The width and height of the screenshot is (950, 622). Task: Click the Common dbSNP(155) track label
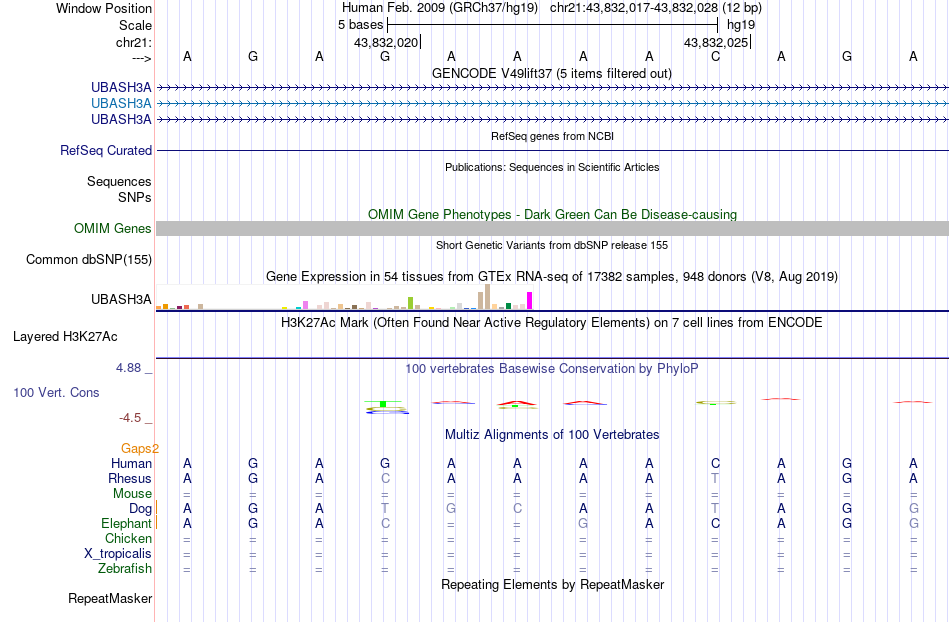click(x=88, y=260)
